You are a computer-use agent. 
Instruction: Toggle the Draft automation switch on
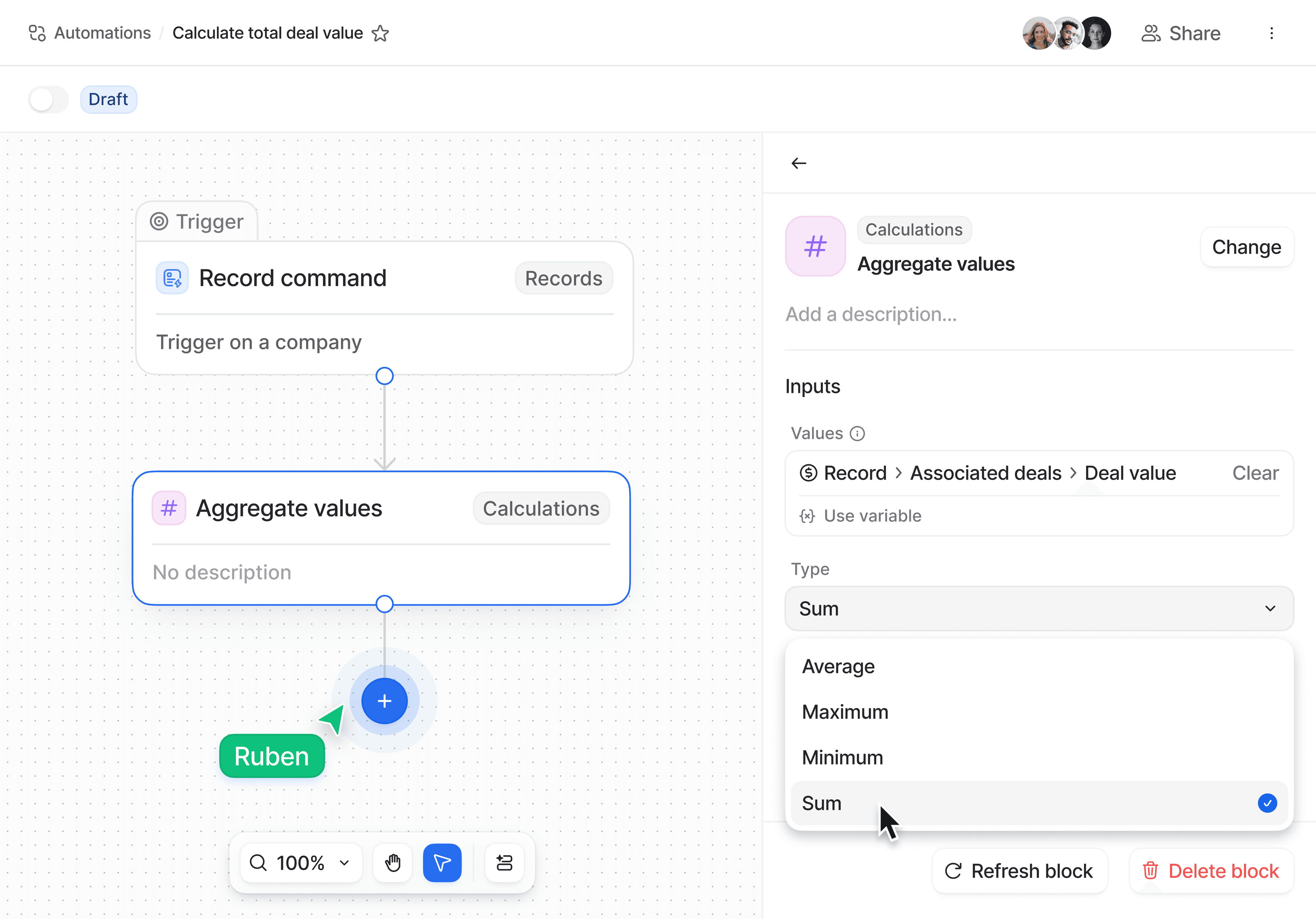[48, 100]
